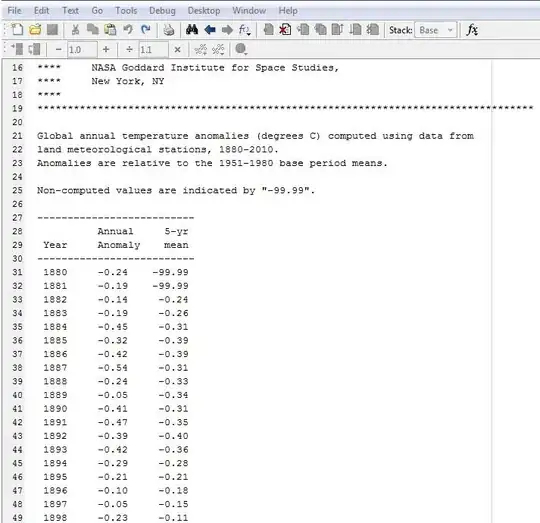
Task: Open the Desktop menu
Action: tap(204, 11)
